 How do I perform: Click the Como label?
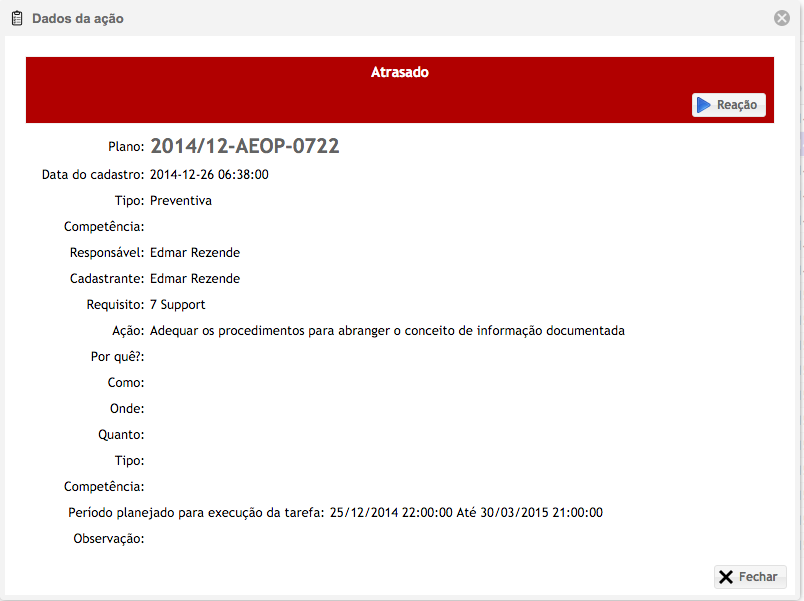point(126,383)
